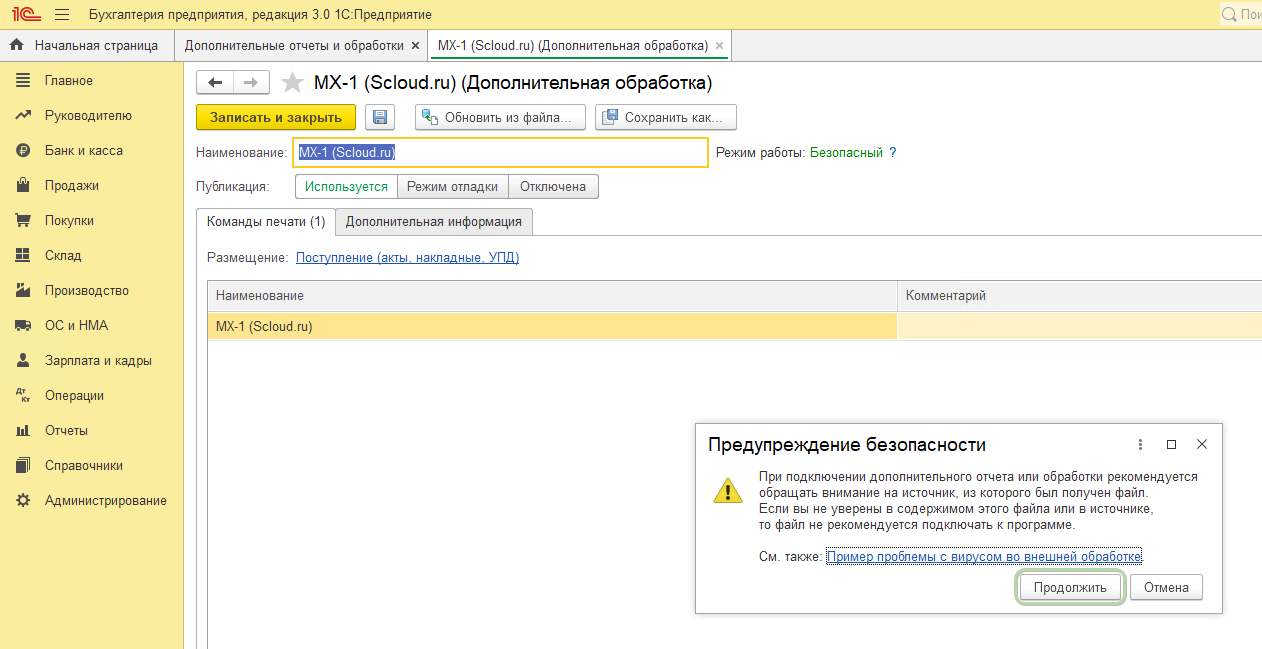1262x649 pixels.
Task: Open the Дополнительная информация tab
Action: [434, 221]
